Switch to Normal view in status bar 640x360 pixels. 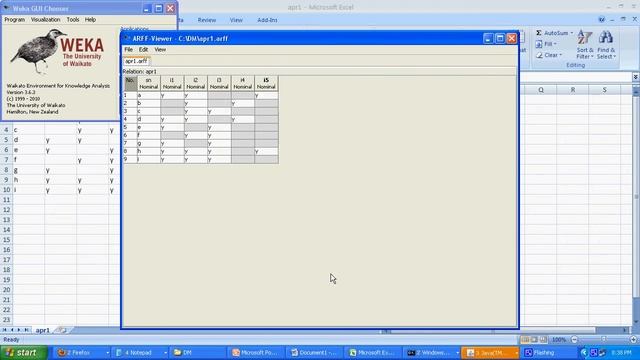pyautogui.click(x=525, y=340)
